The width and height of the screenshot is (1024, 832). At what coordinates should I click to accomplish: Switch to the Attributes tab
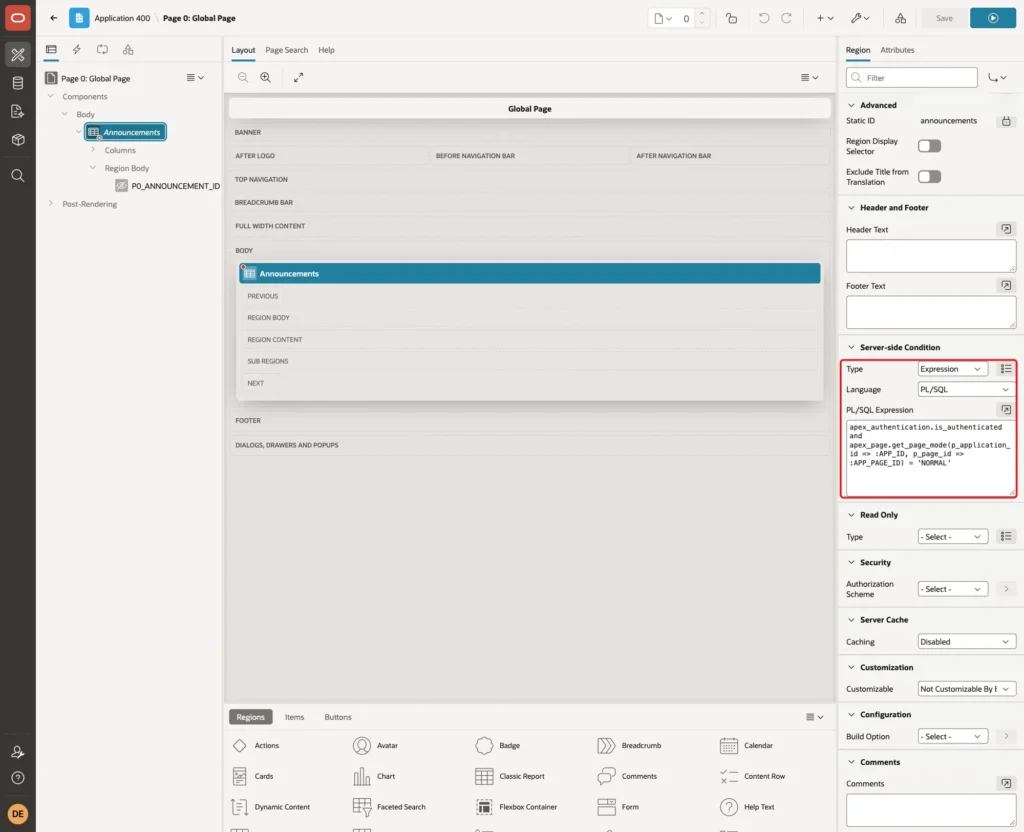coord(897,50)
